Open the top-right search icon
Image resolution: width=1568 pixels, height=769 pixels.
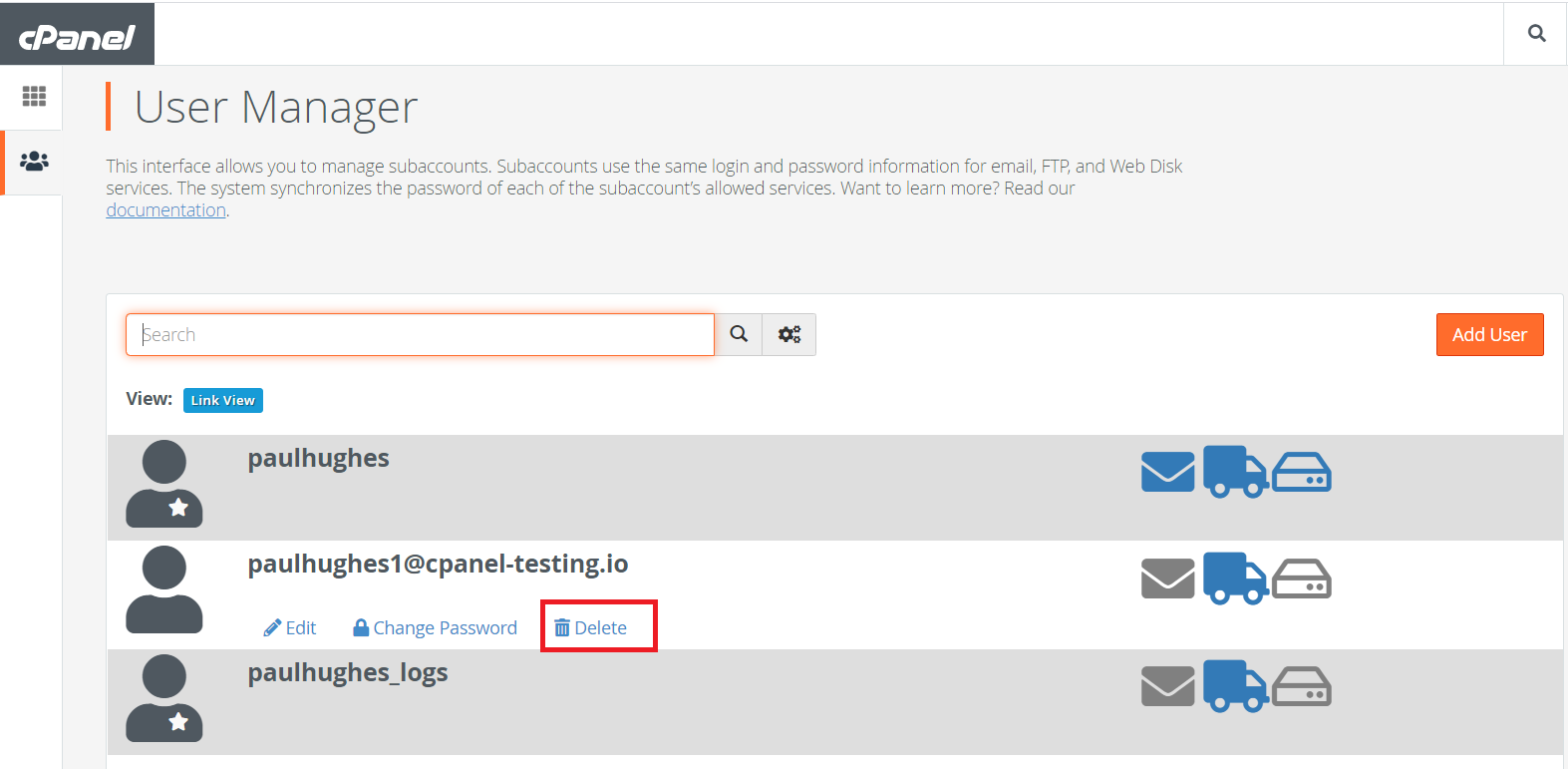[1536, 34]
